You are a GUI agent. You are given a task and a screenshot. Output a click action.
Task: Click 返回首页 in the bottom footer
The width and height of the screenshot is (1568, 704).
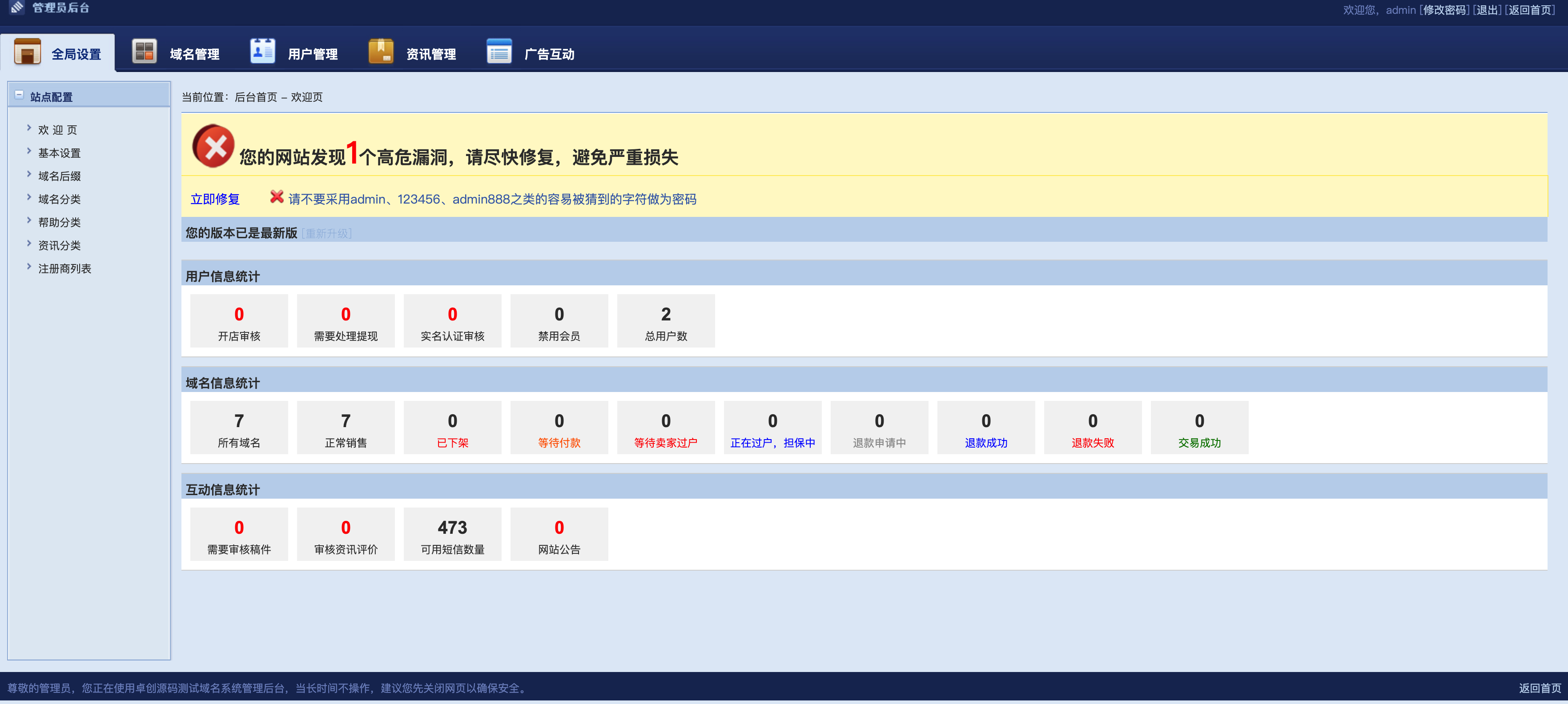1540,688
